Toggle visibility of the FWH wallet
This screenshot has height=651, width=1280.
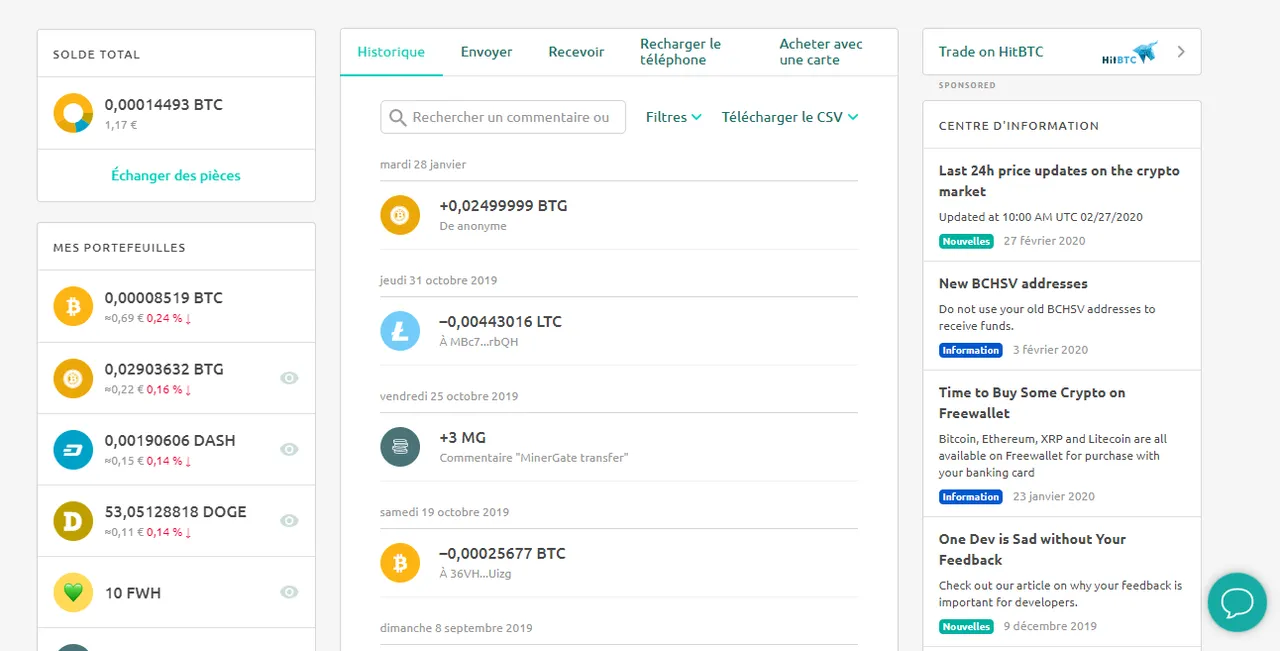(x=289, y=593)
